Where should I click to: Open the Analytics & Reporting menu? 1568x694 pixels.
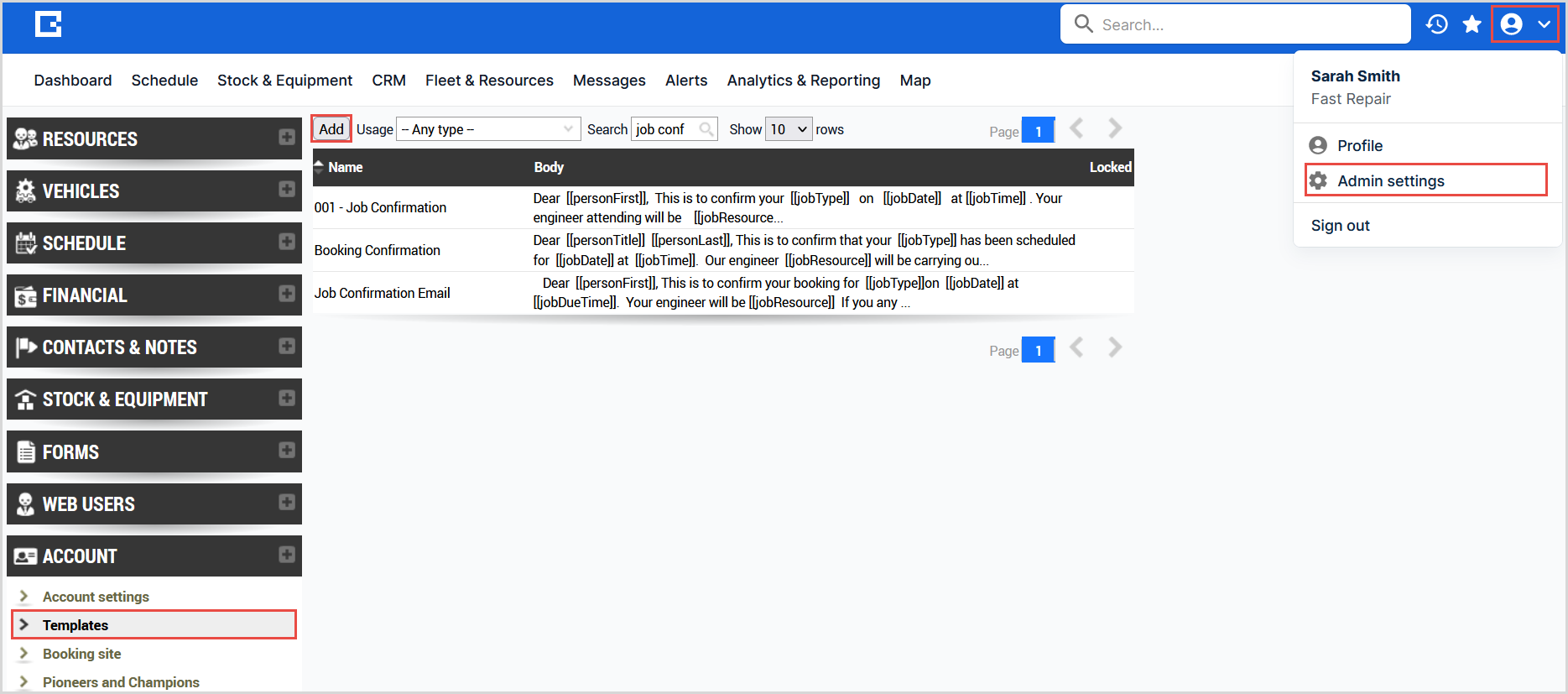(803, 81)
